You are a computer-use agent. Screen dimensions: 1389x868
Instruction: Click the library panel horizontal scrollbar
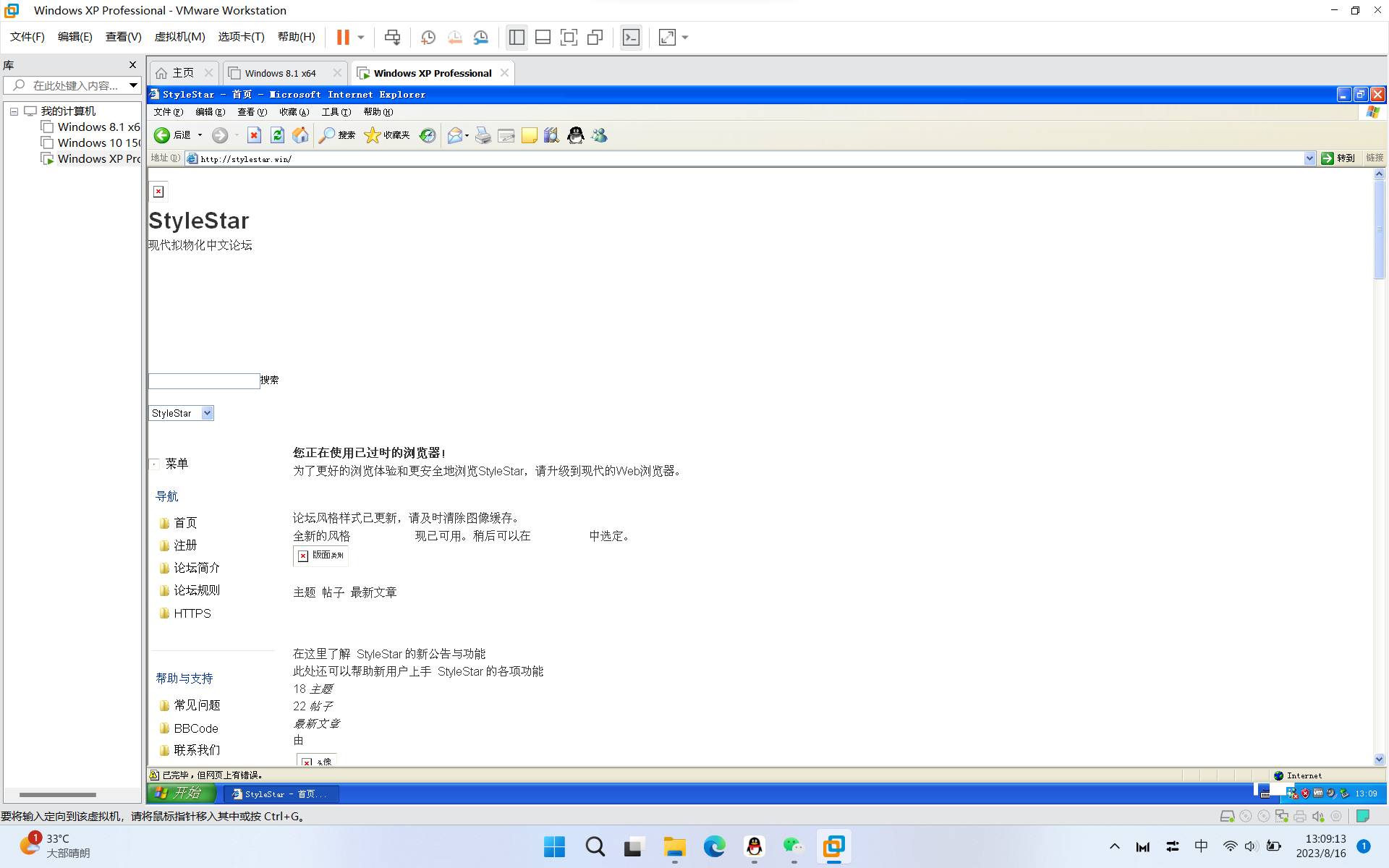point(58,794)
